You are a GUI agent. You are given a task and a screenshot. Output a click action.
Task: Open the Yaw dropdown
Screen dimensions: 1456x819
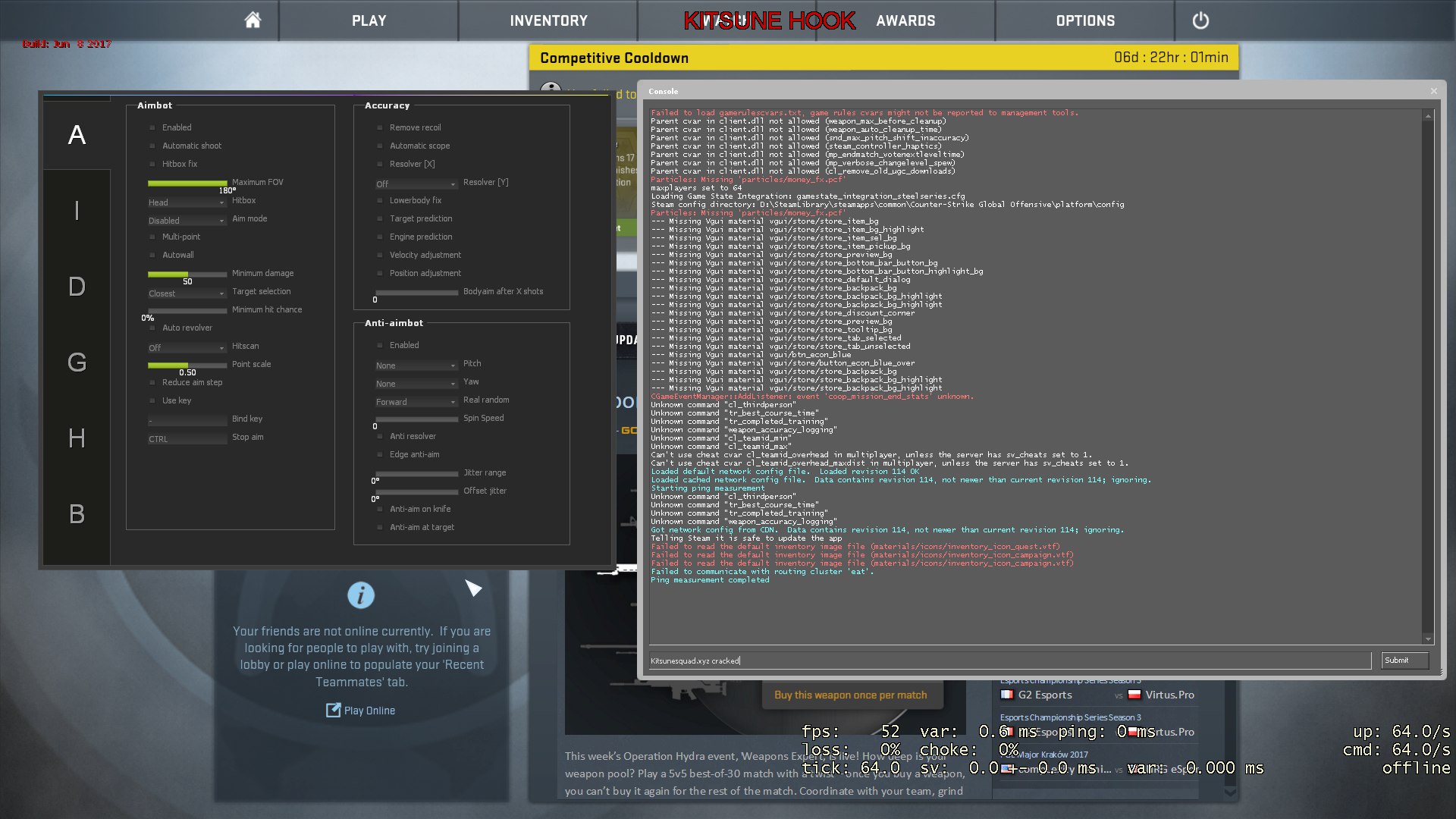416,384
